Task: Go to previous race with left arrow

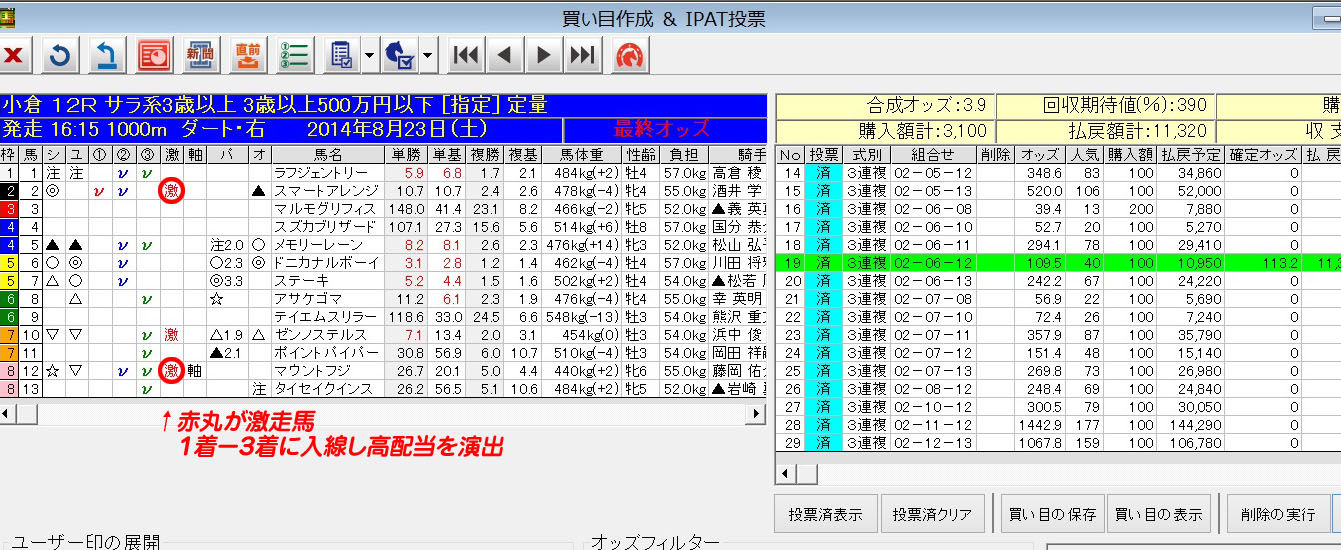Action: pyautogui.click(x=504, y=55)
